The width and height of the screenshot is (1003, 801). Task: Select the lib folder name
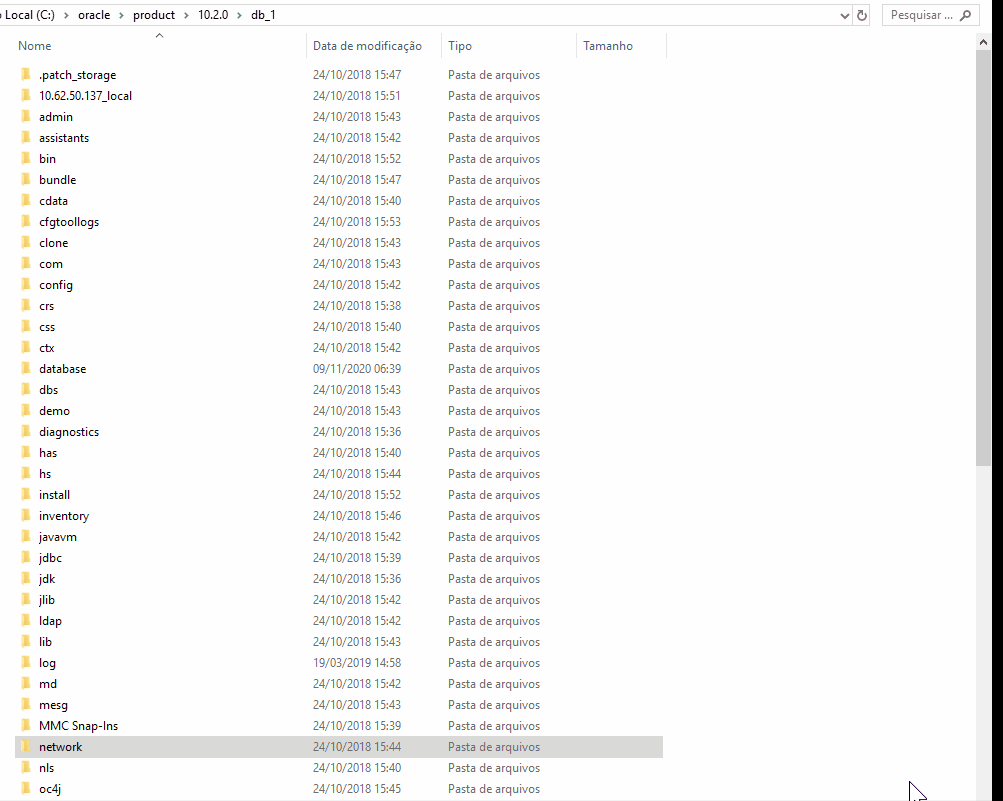click(x=45, y=642)
